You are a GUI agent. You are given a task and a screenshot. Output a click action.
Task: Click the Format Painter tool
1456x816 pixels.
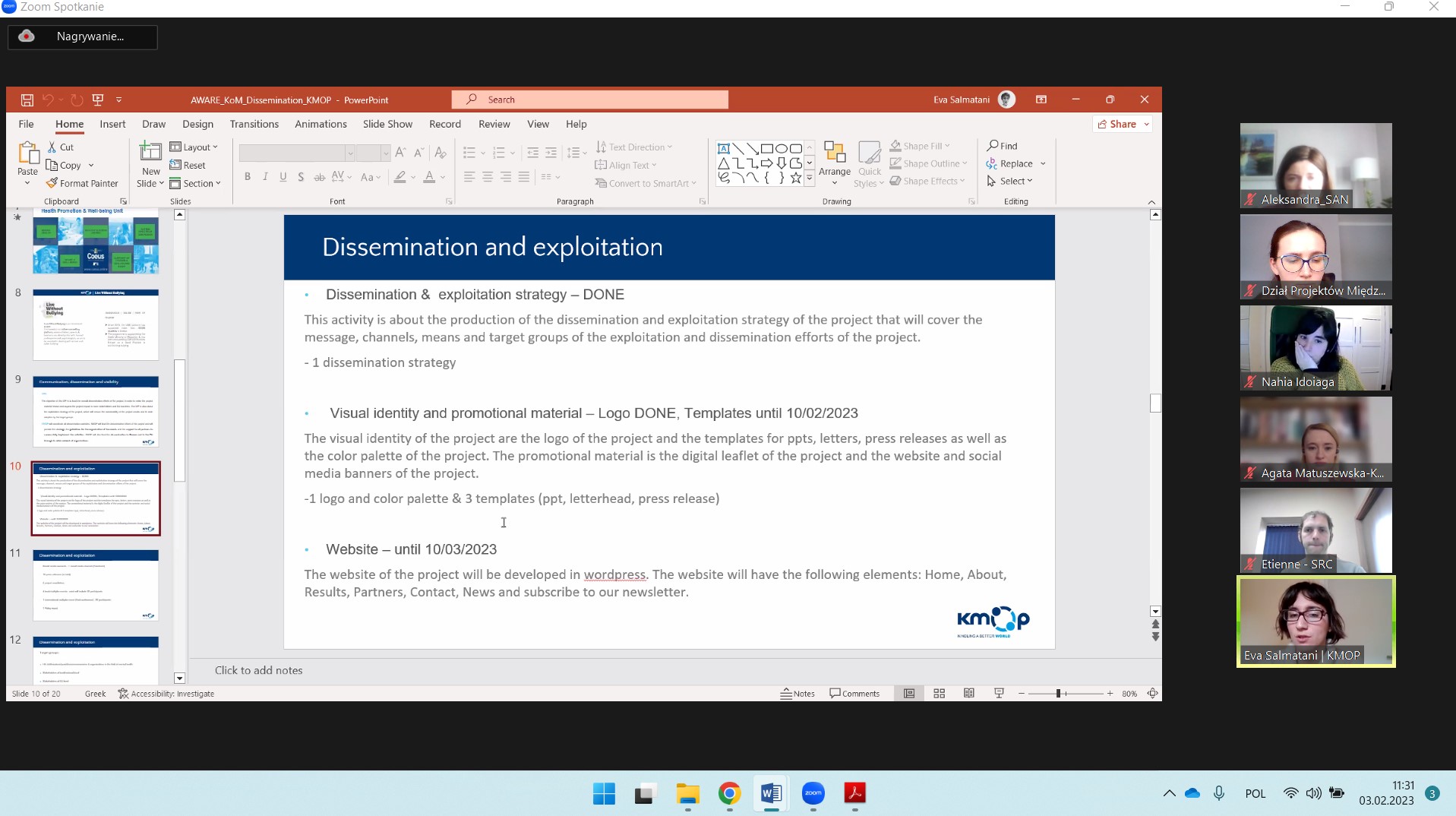82,183
